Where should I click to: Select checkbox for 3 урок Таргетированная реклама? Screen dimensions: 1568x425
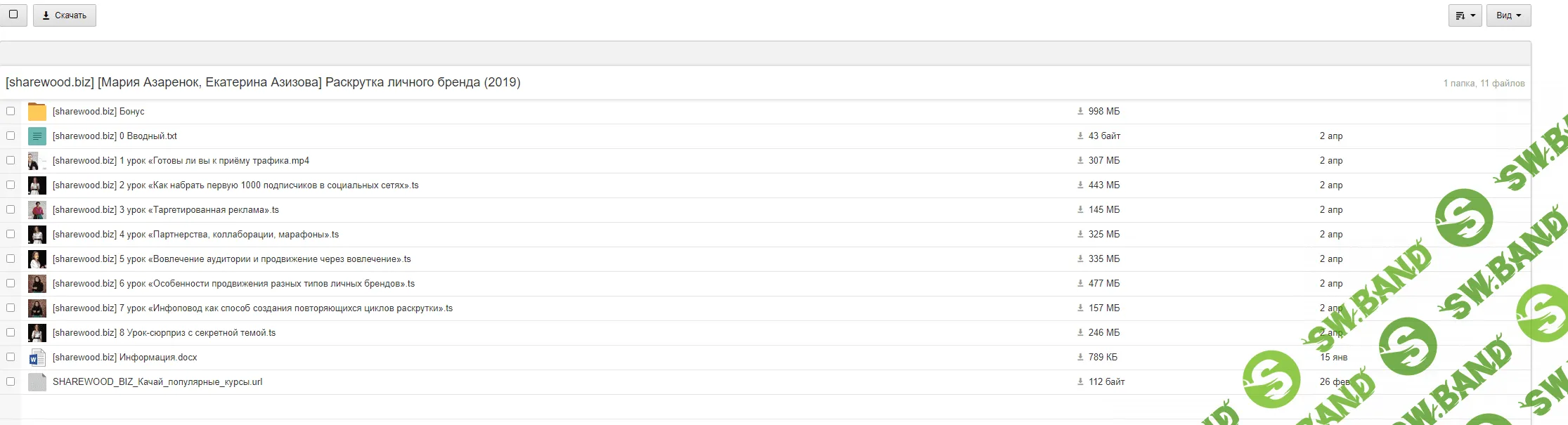(x=11, y=209)
